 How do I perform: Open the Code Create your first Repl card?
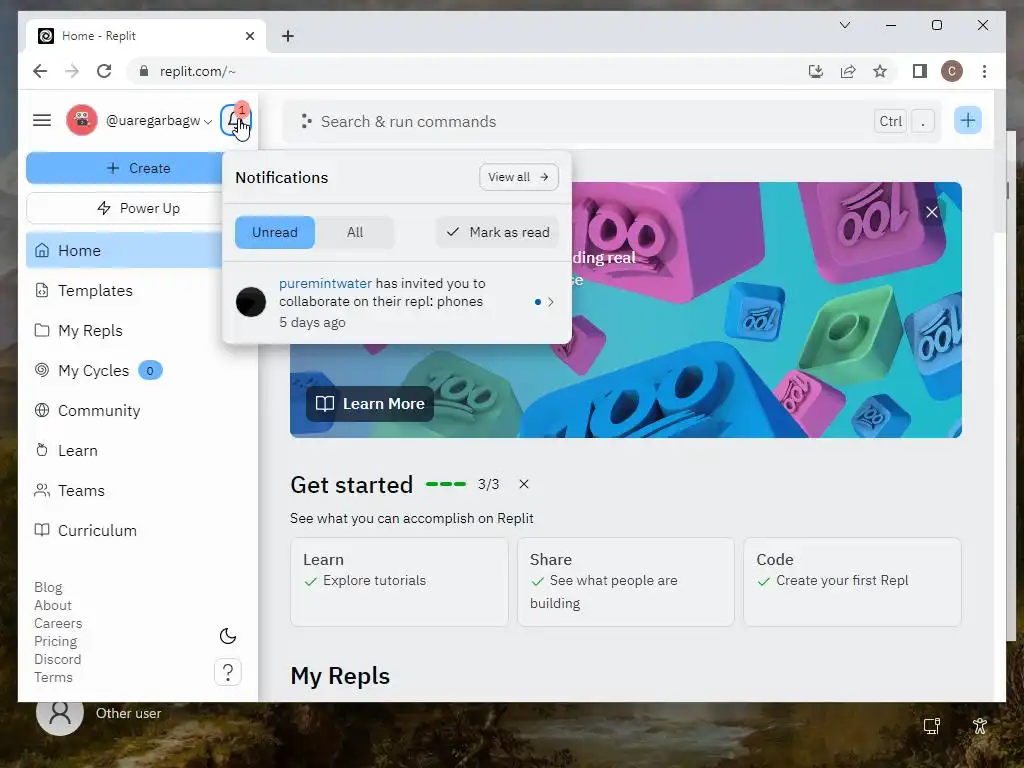point(852,582)
